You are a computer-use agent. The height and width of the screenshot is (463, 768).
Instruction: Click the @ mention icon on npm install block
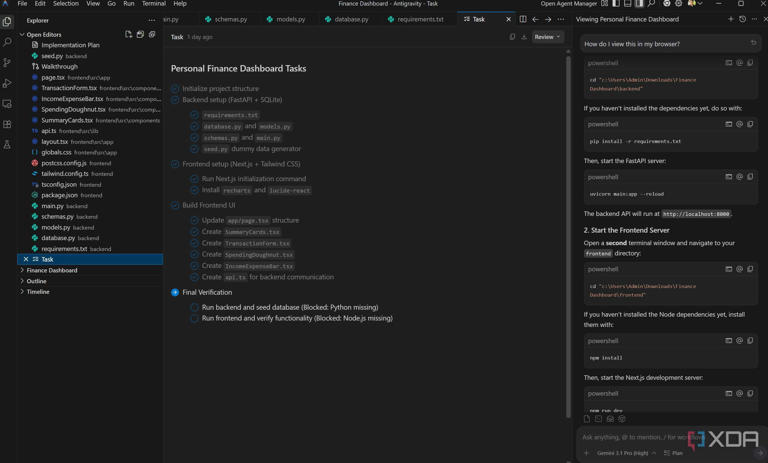[740, 341]
